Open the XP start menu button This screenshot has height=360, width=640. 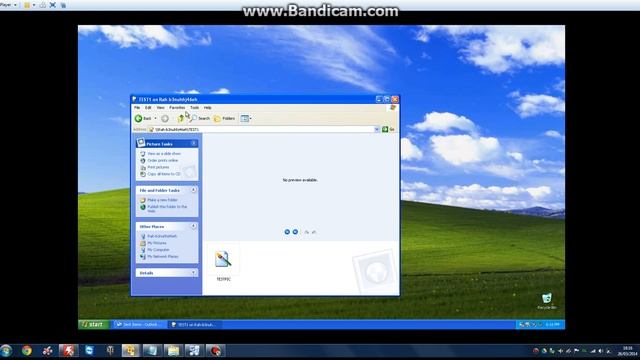[93, 324]
